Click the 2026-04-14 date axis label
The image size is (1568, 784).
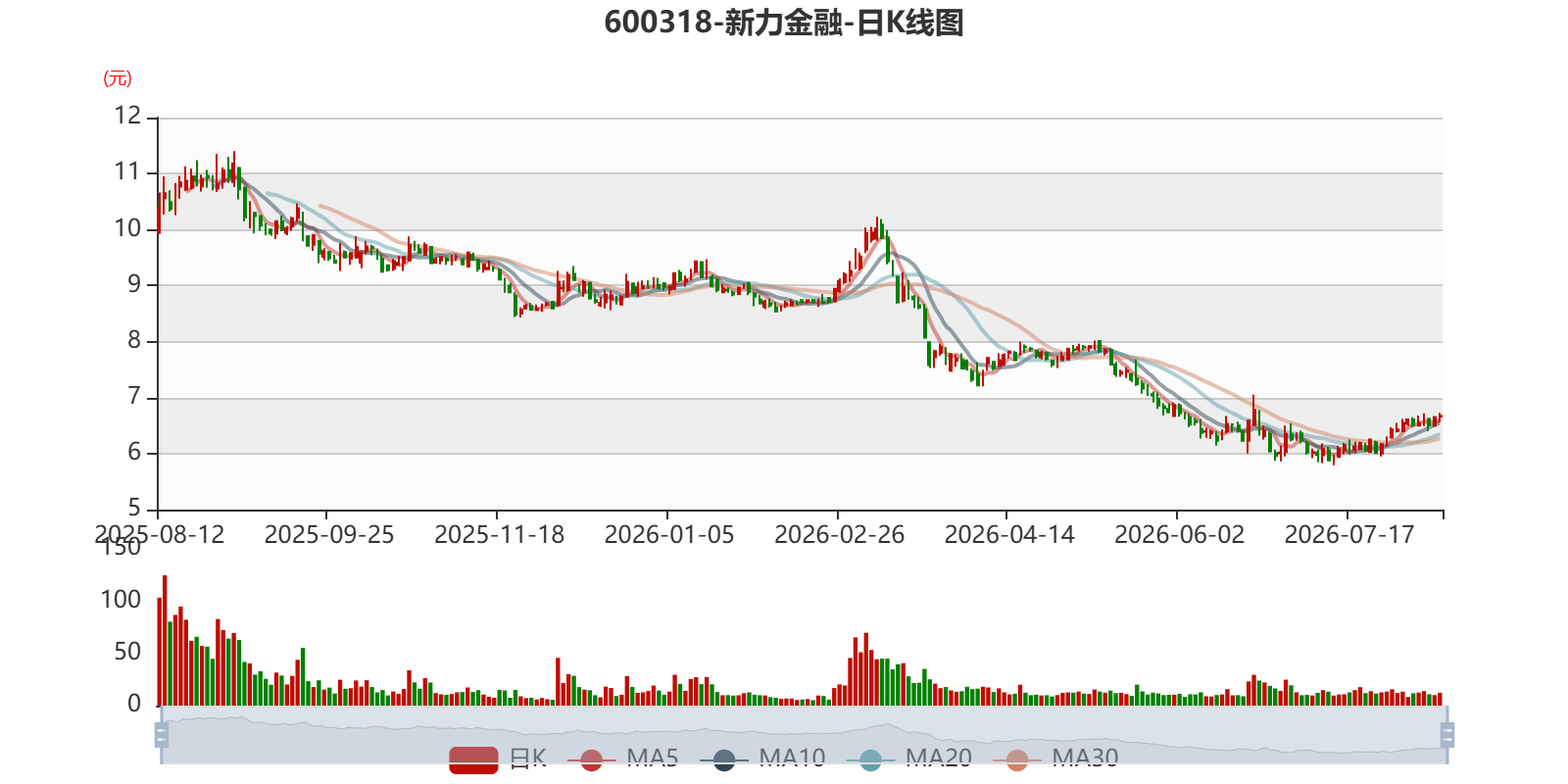(1009, 535)
